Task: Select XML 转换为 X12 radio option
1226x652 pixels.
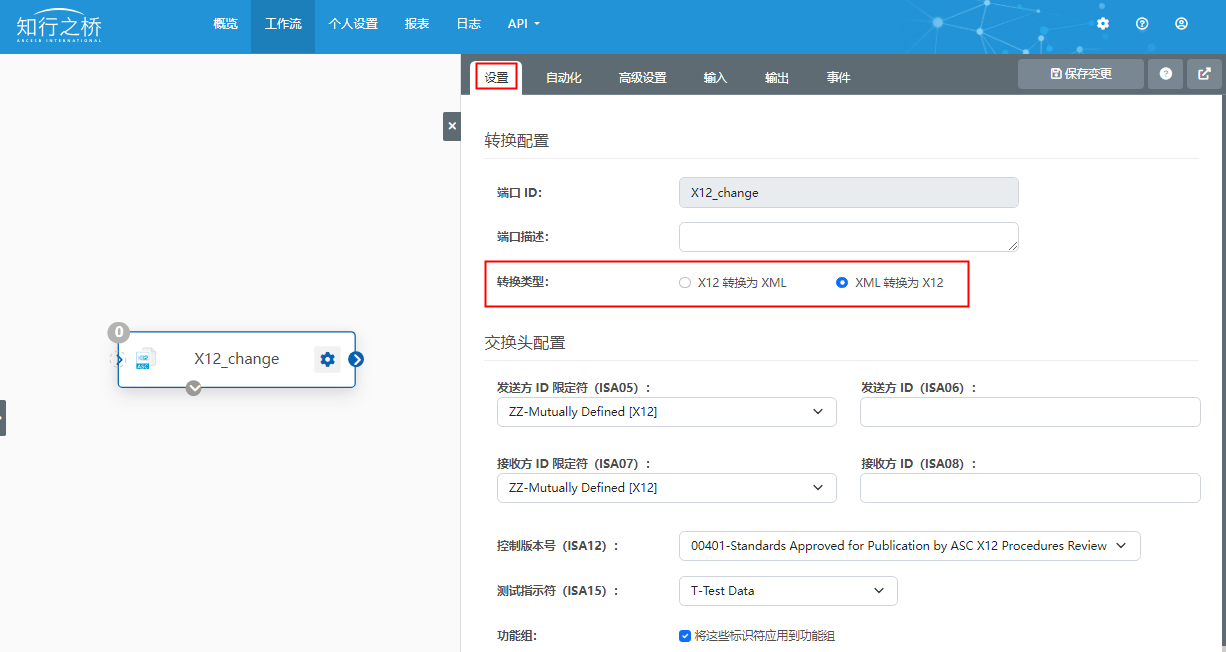Action: tap(842, 283)
